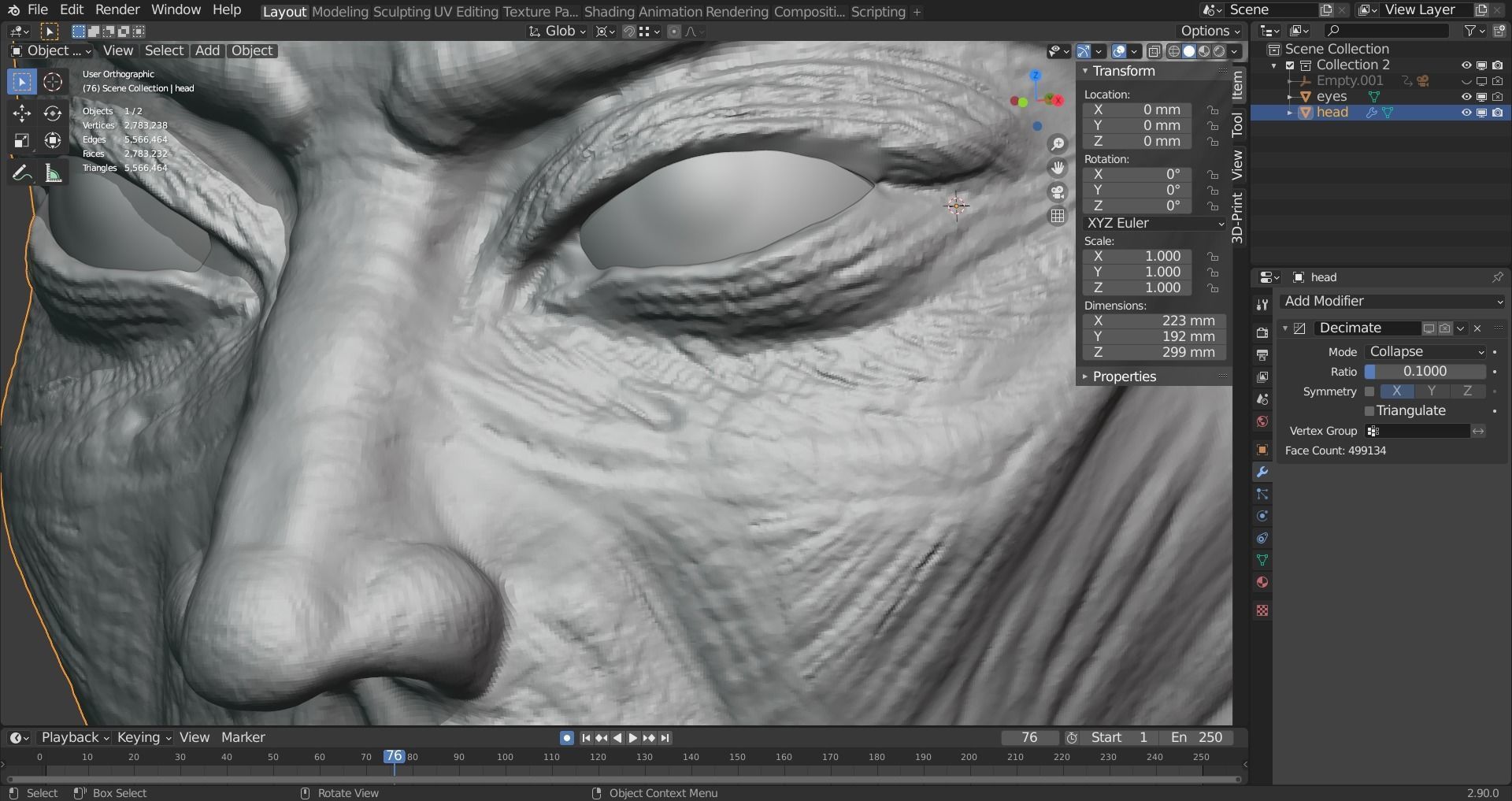The height and width of the screenshot is (801, 1512).
Task: Open the Physics properties tab
Action: click(x=1262, y=516)
